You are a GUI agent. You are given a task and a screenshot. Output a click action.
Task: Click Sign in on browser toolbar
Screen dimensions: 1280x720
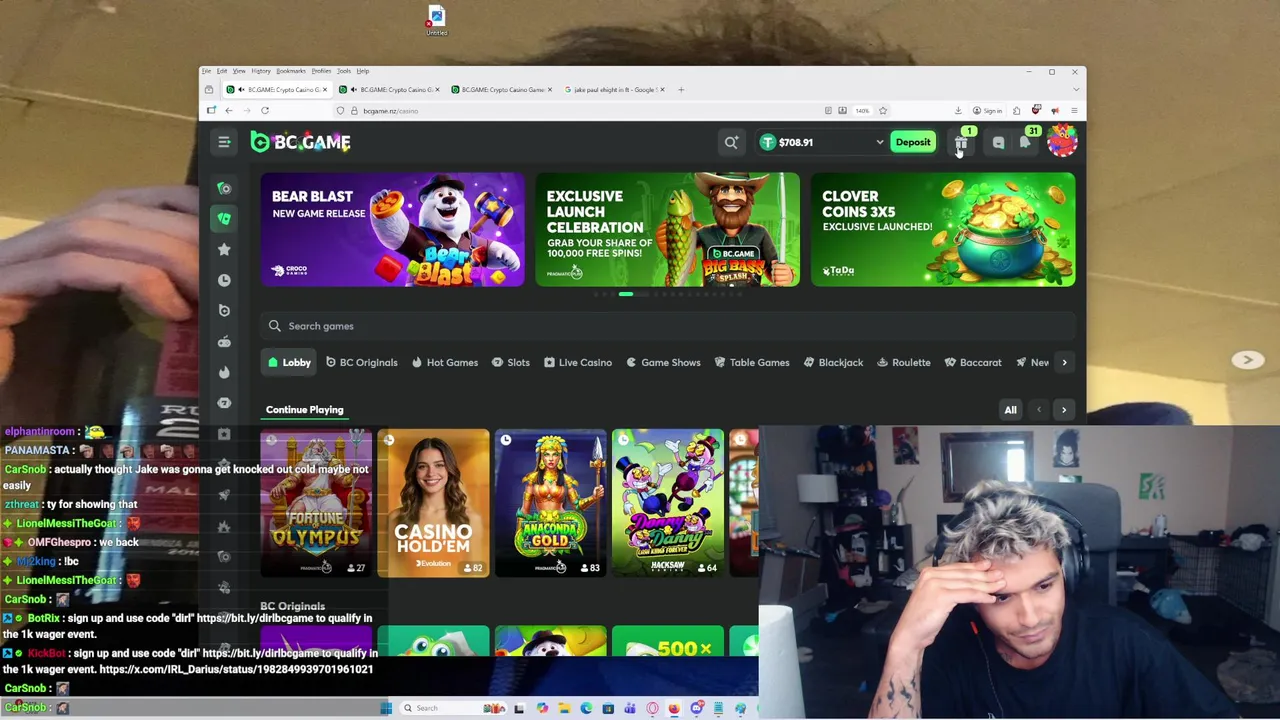[987, 110]
